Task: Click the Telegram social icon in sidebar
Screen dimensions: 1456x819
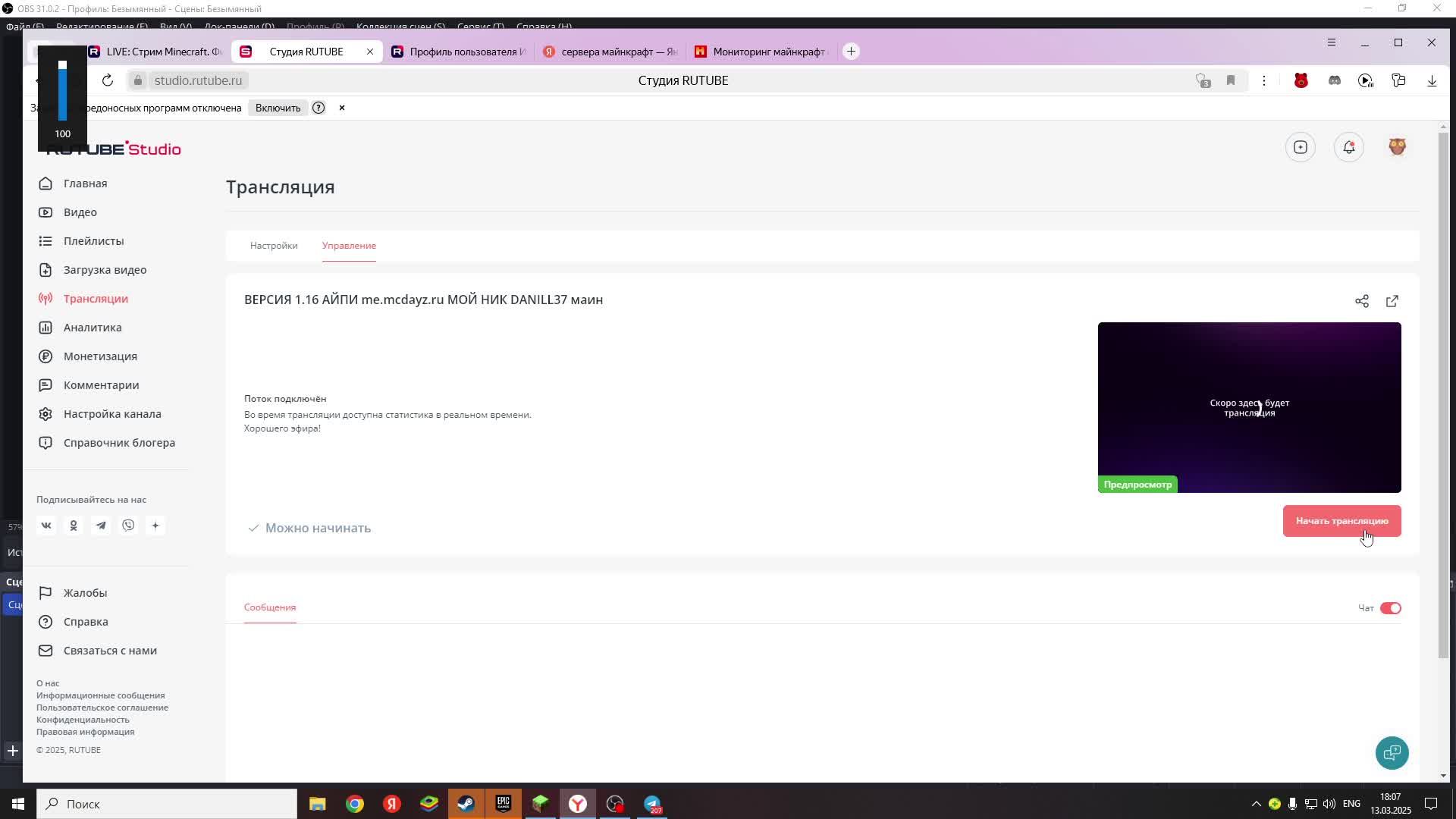Action: point(101,526)
